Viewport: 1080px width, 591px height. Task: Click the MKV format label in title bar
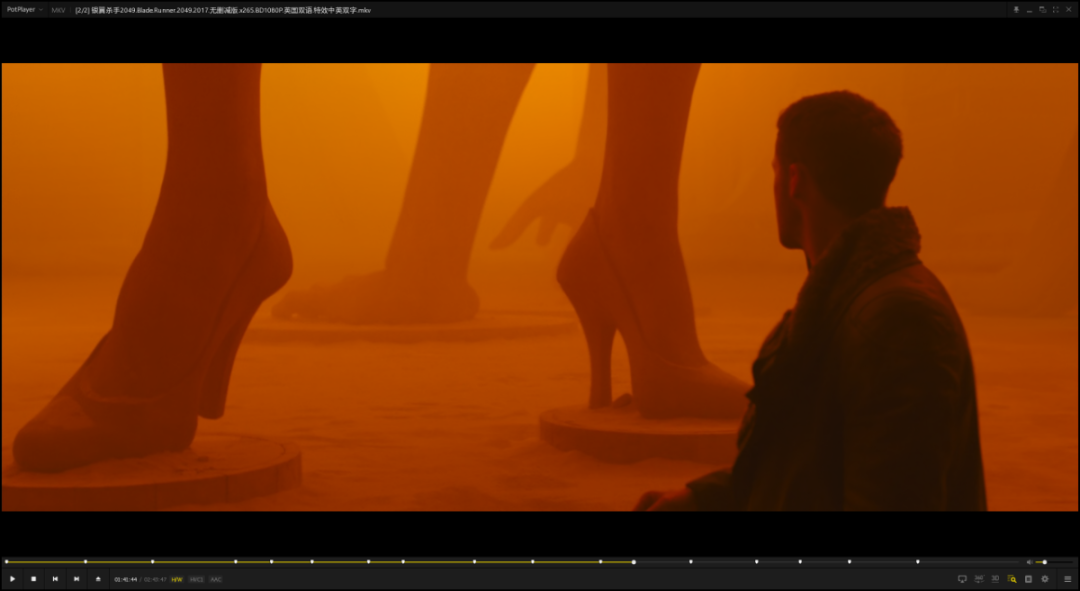(58, 10)
